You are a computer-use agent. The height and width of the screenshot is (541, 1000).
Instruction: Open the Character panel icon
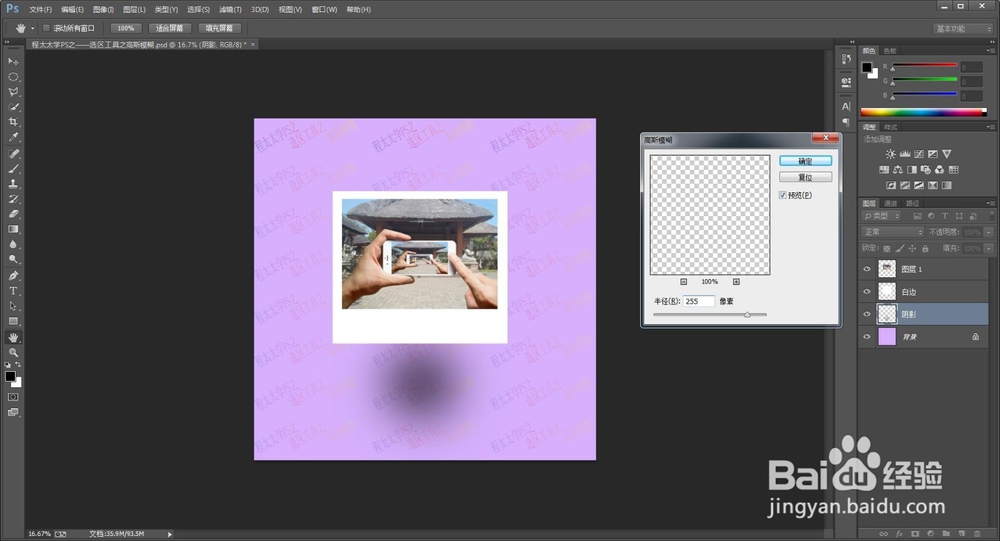point(846,107)
